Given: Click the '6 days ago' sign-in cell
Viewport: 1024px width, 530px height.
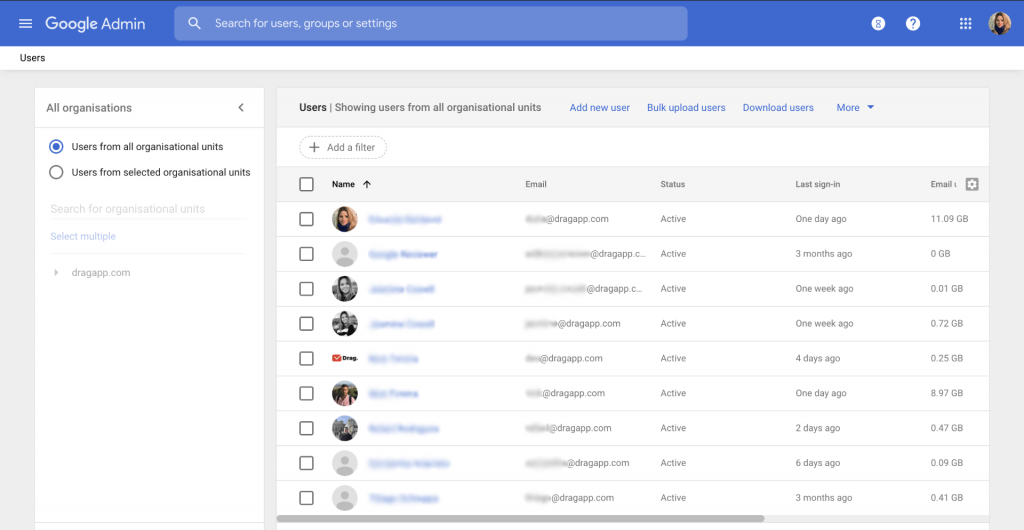Looking at the screenshot, I should click(818, 463).
